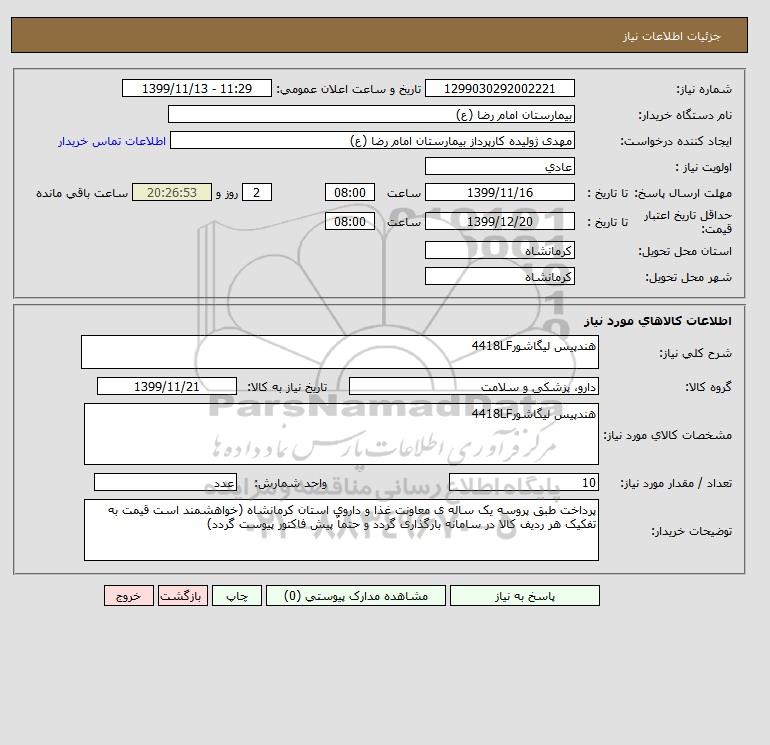Screen dimensions: 770x745
Task: Click label 'تاریخ و ساعت اعلان عمومی:'
Action: [349, 89]
